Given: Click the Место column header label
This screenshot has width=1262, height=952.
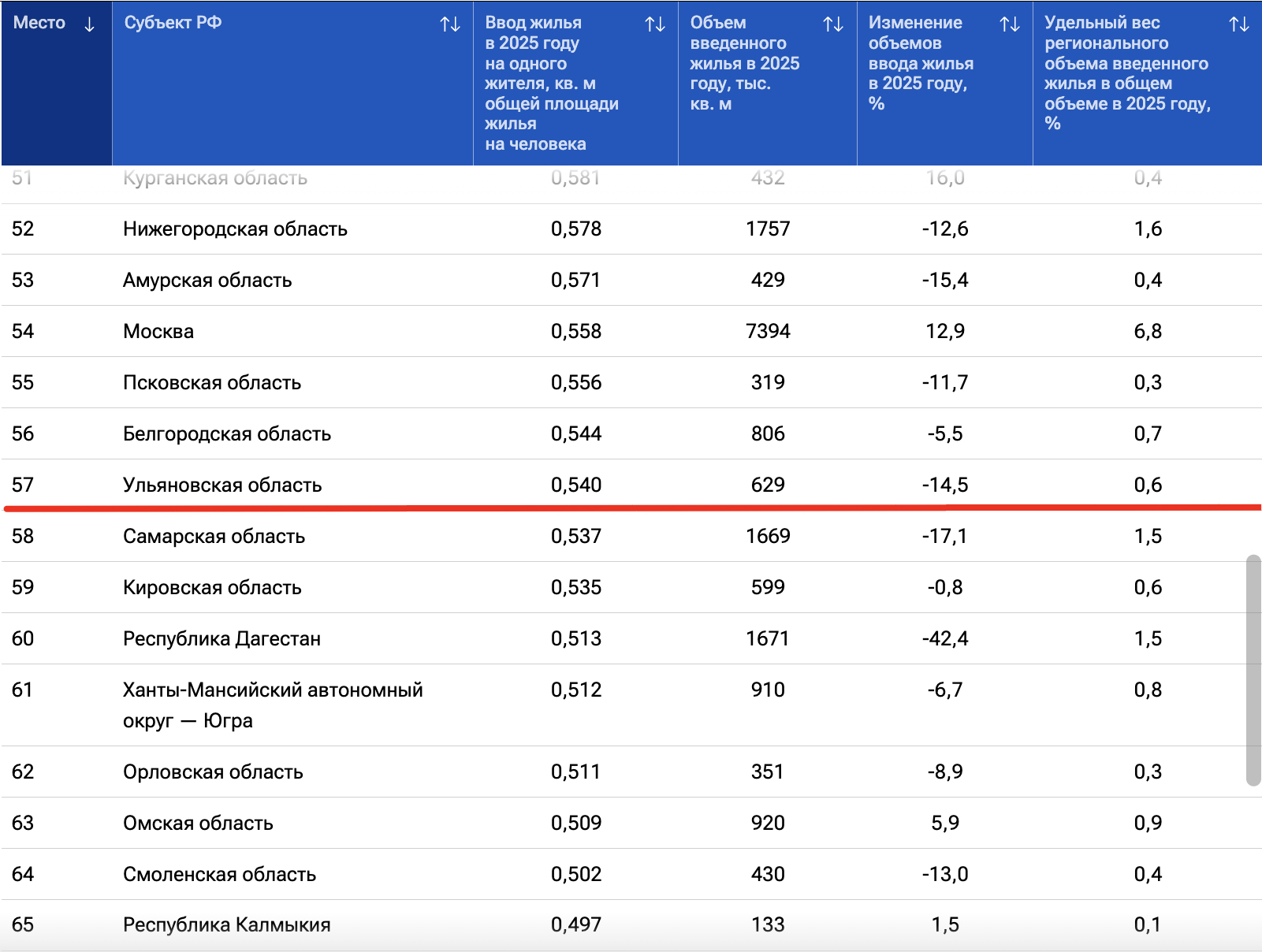Looking at the screenshot, I should click(x=39, y=23).
